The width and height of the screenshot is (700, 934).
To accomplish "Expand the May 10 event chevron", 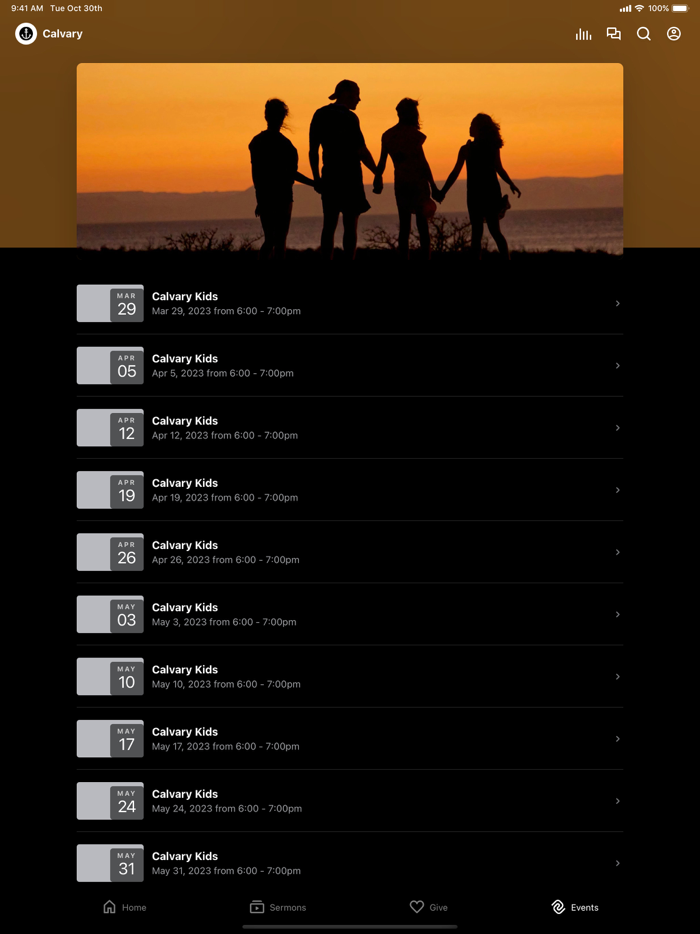I will pos(618,677).
